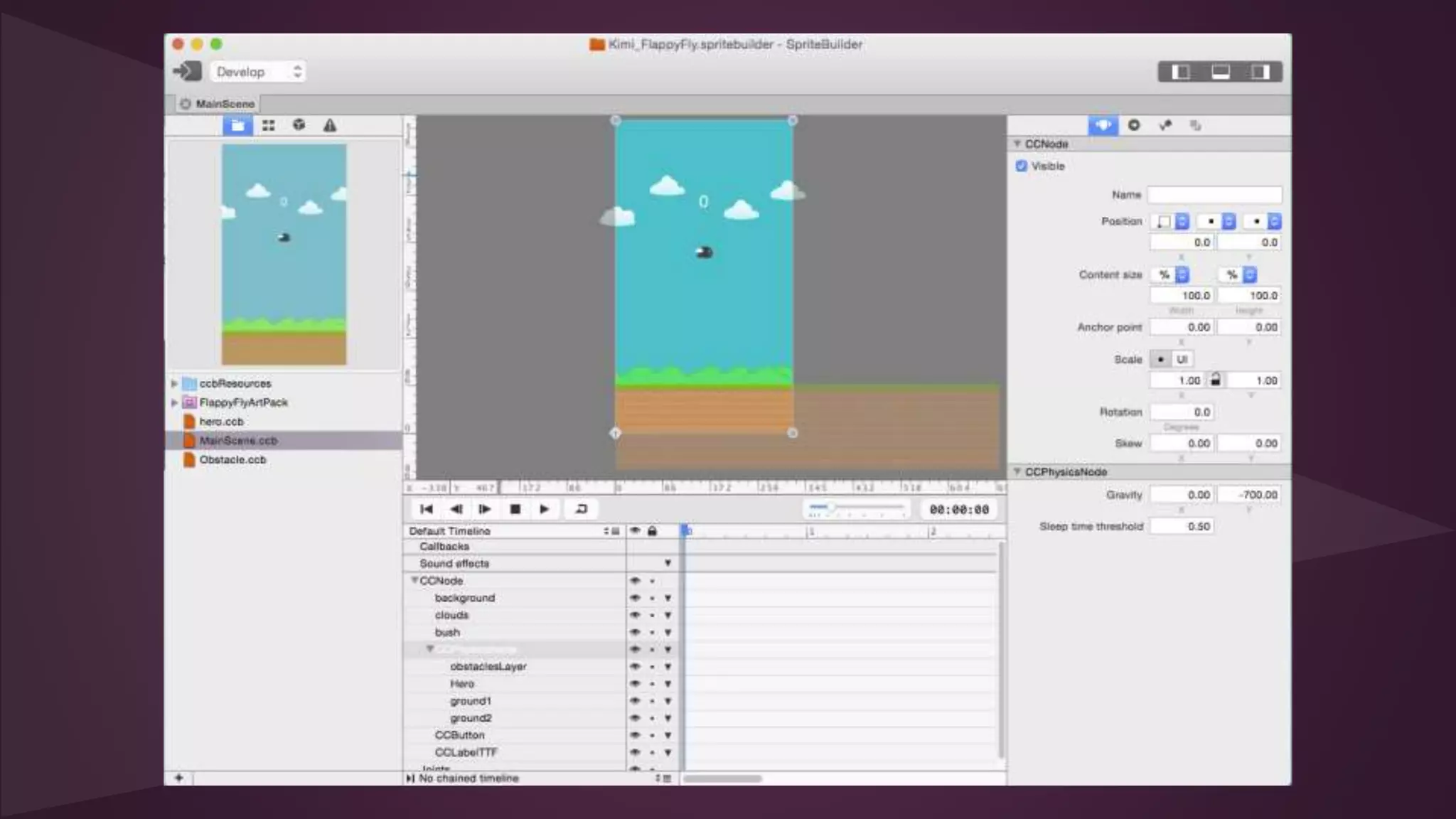
Task: Select the file view folder tab
Action: click(x=237, y=126)
